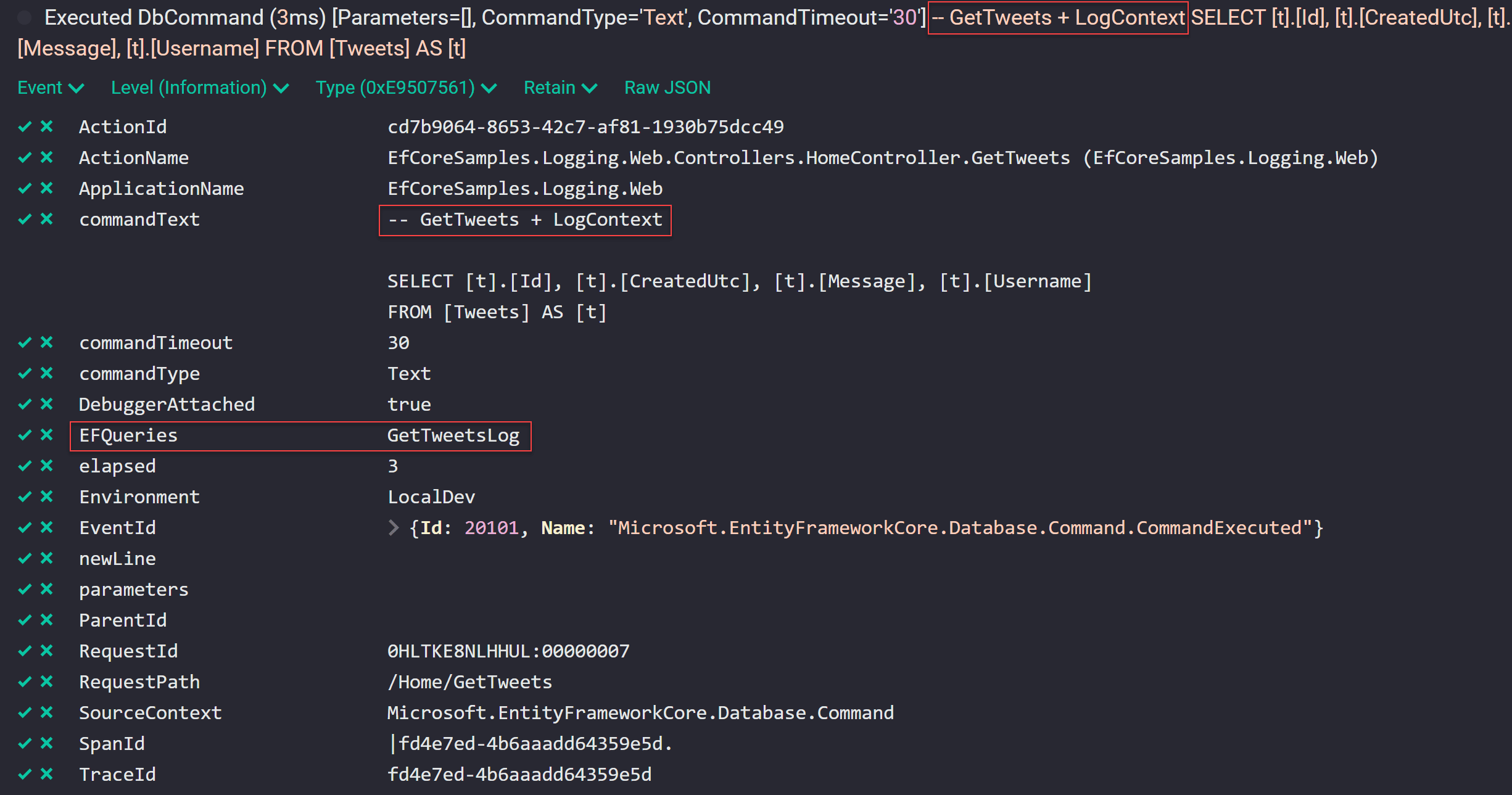The width and height of the screenshot is (1512, 795).
Task: Click the red exclude icon next to EventId
Action: click(x=47, y=527)
